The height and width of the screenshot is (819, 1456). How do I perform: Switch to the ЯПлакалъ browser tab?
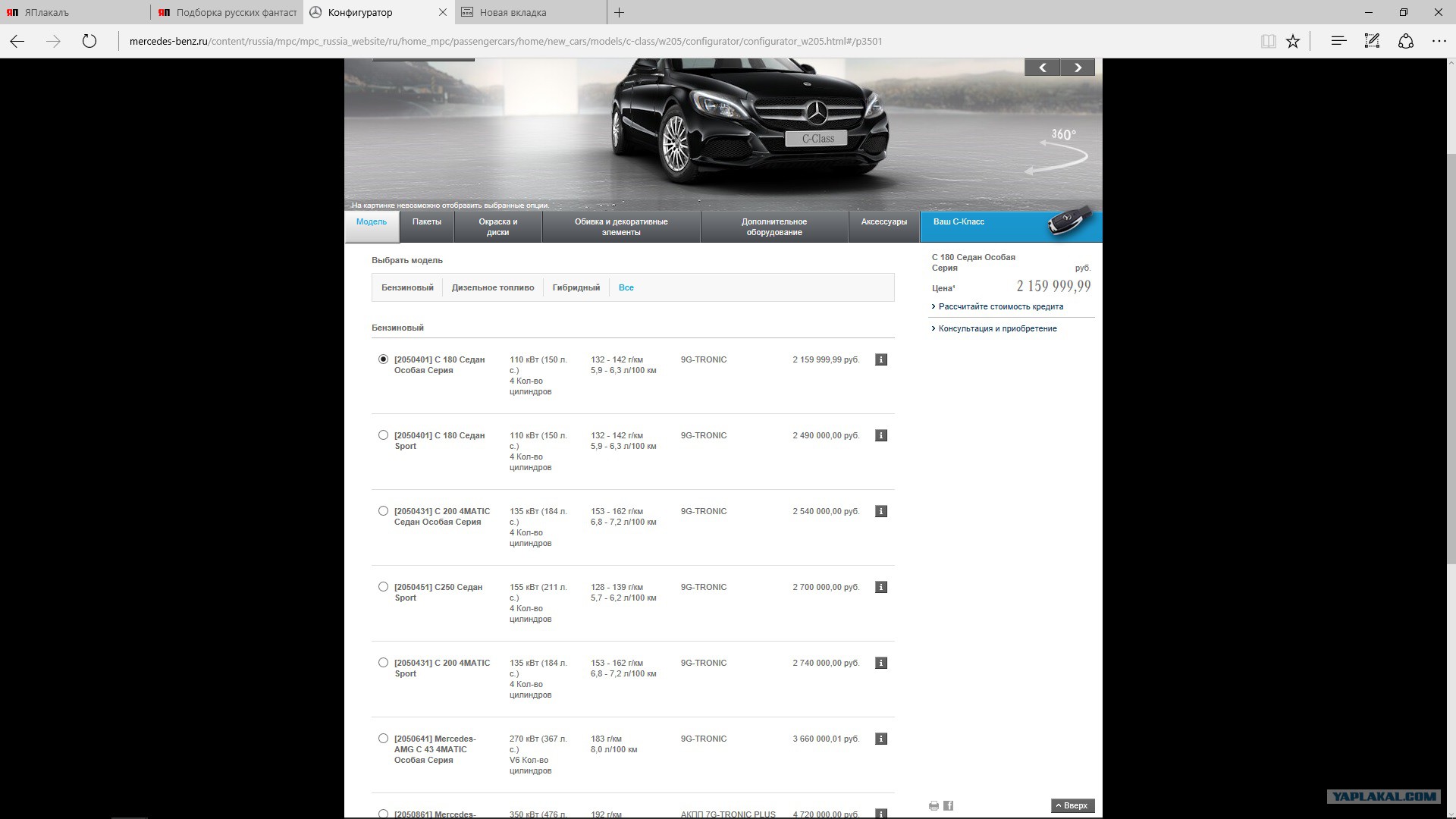point(75,12)
